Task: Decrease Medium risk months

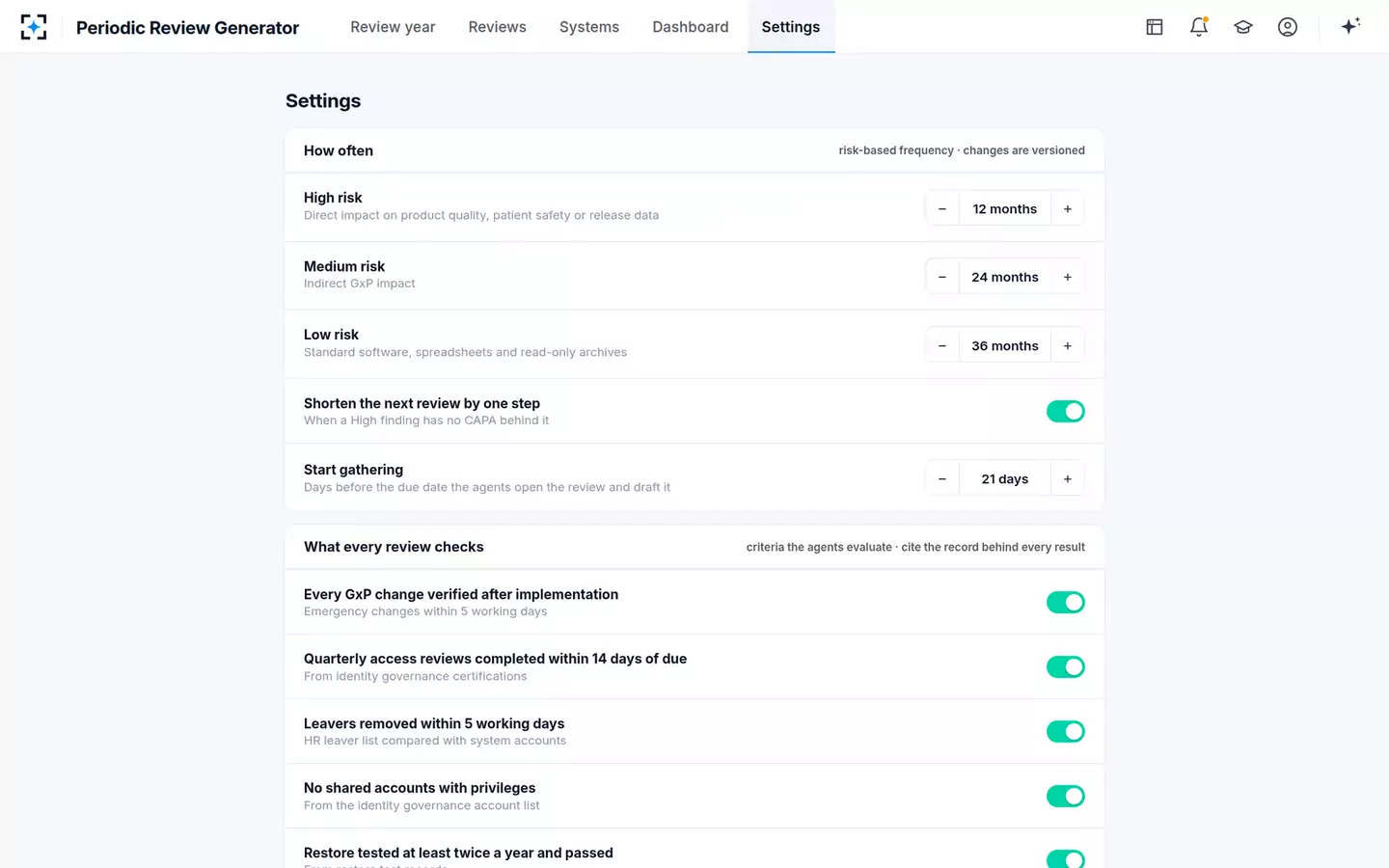Action: click(x=942, y=278)
